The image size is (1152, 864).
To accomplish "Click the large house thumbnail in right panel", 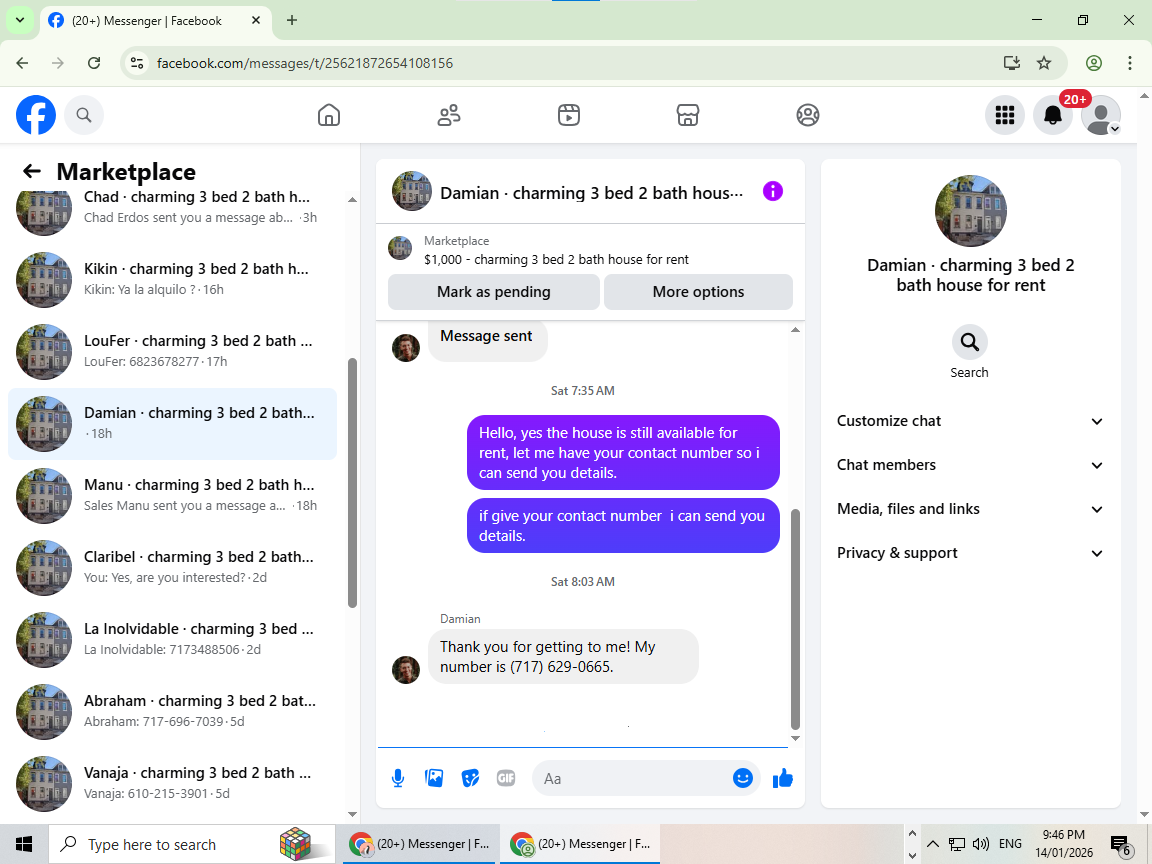I will pyautogui.click(x=971, y=211).
